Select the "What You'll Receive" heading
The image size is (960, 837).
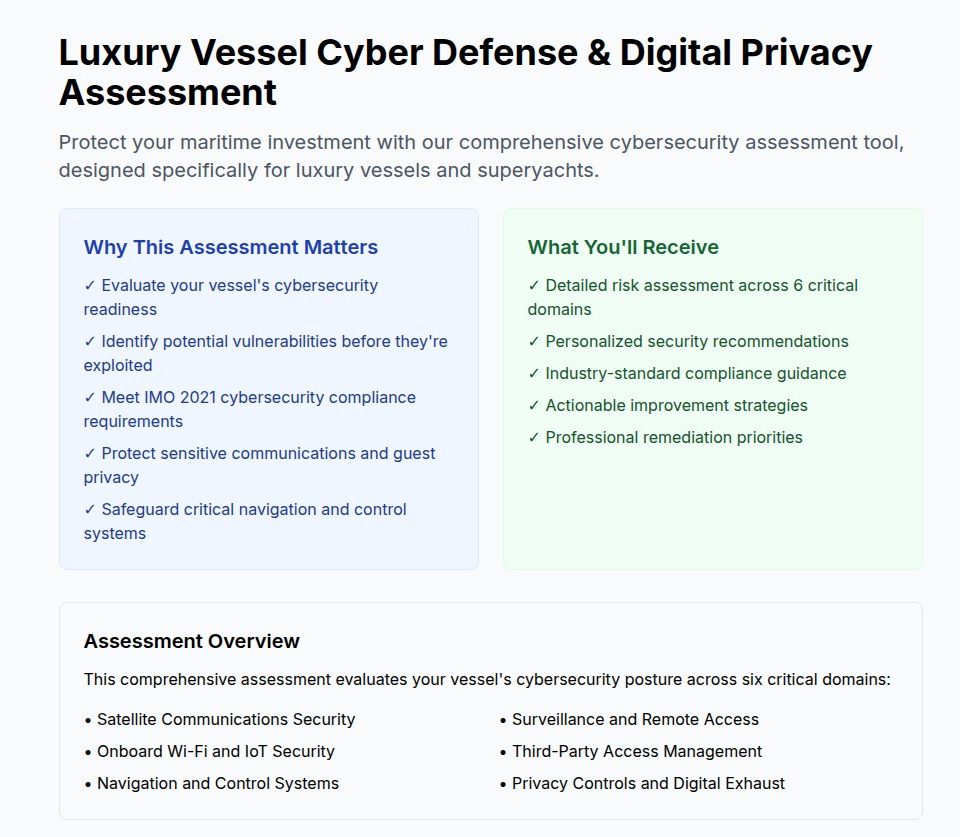(x=623, y=247)
